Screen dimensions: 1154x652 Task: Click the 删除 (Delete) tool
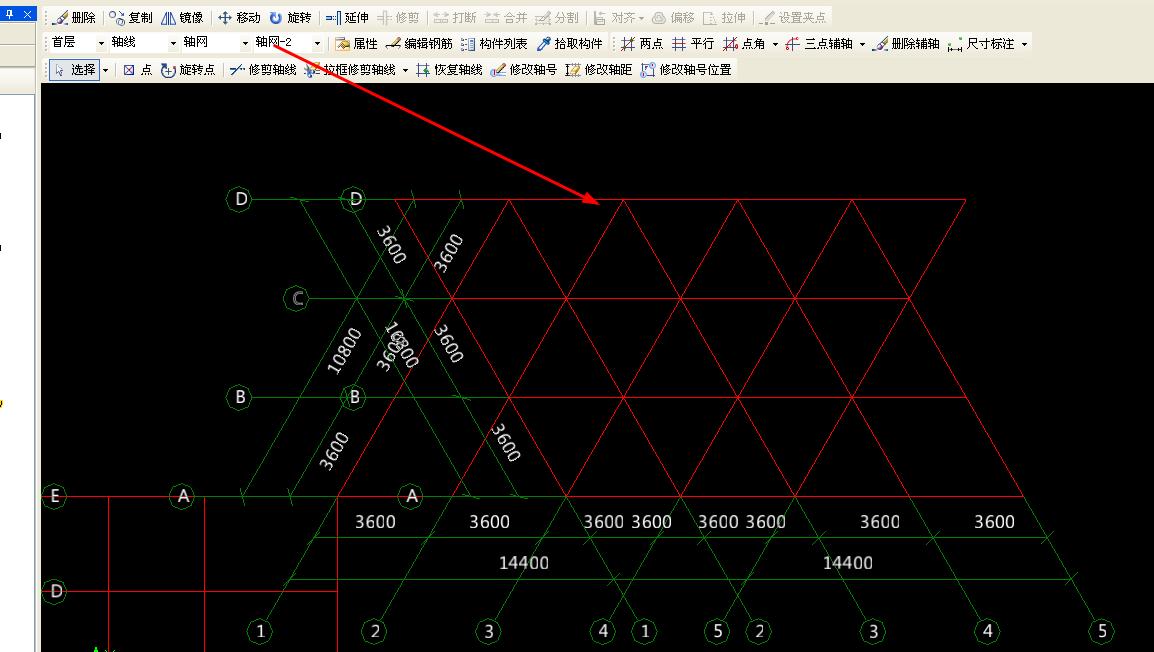point(74,17)
